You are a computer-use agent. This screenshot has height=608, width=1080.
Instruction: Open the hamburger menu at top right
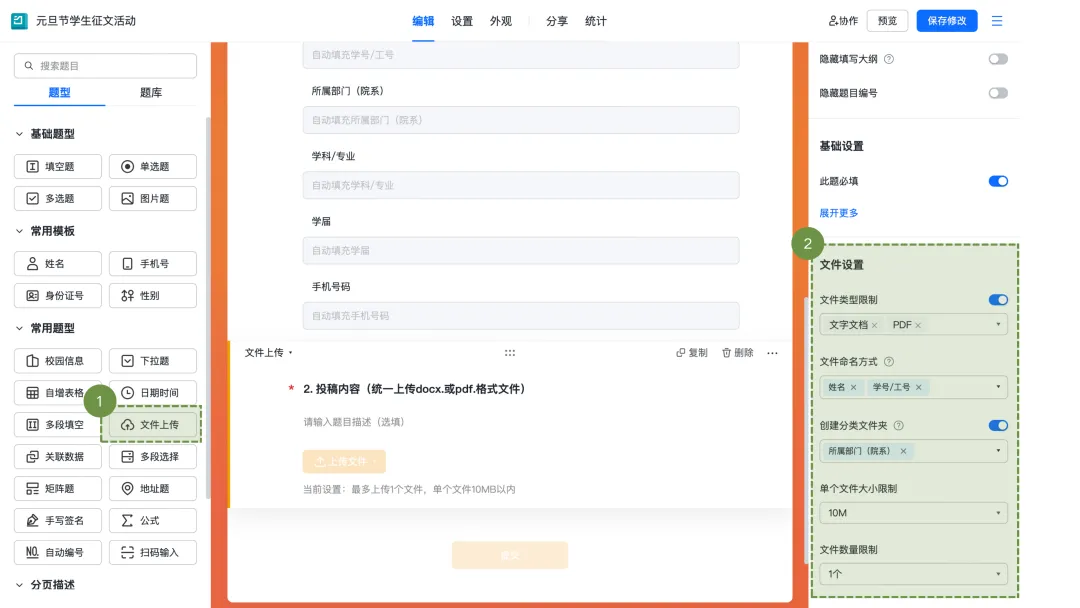tap(997, 21)
